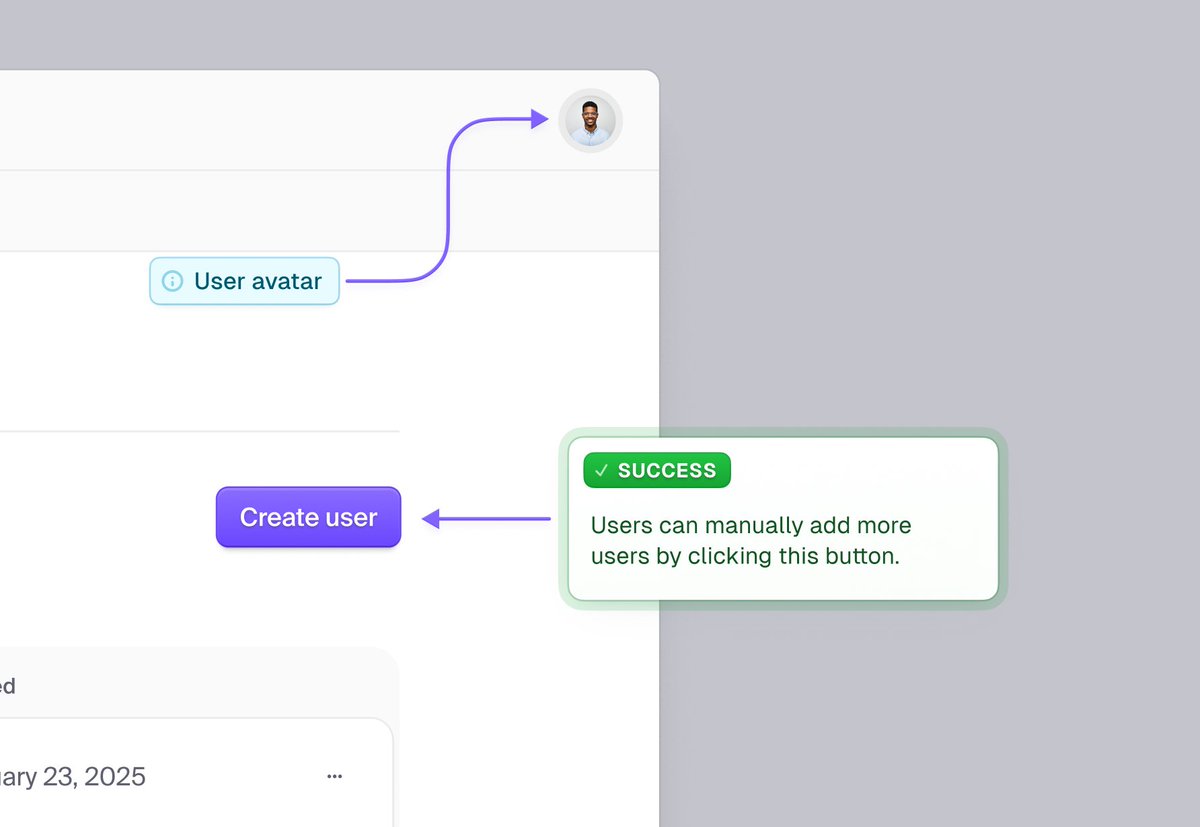The image size is (1200, 827).
Task: Click the avatar's circular gray border ring
Action: click(590, 92)
